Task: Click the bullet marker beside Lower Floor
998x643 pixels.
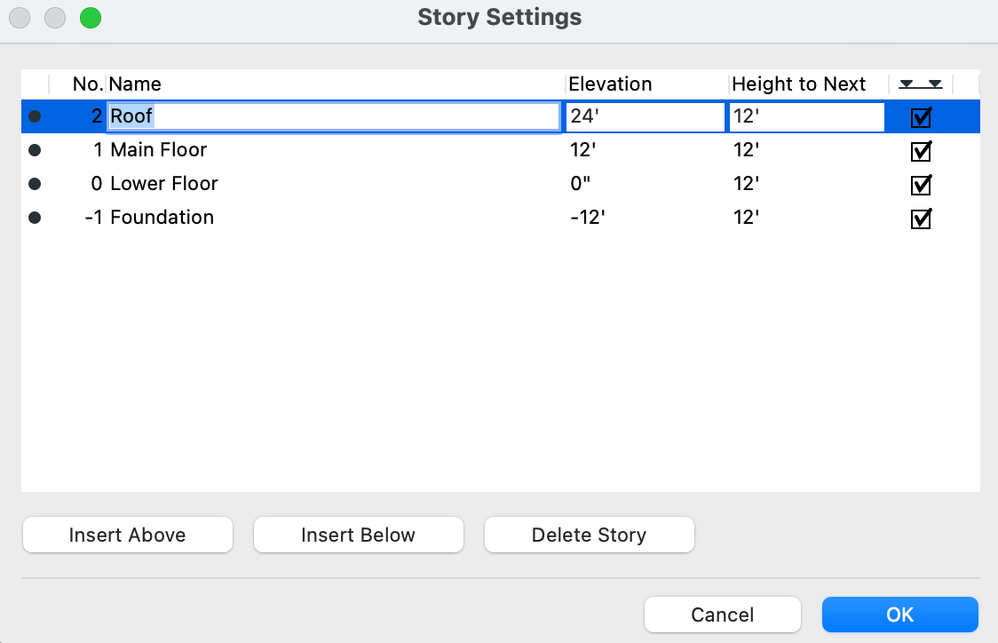Action: pyautogui.click(x=35, y=184)
